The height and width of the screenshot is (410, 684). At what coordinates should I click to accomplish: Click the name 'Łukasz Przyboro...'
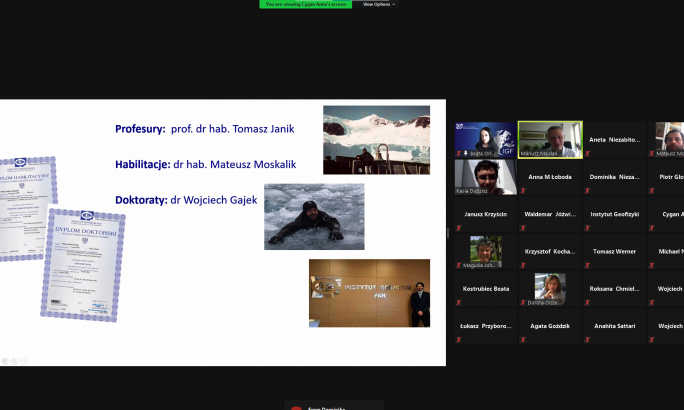pyautogui.click(x=486, y=326)
